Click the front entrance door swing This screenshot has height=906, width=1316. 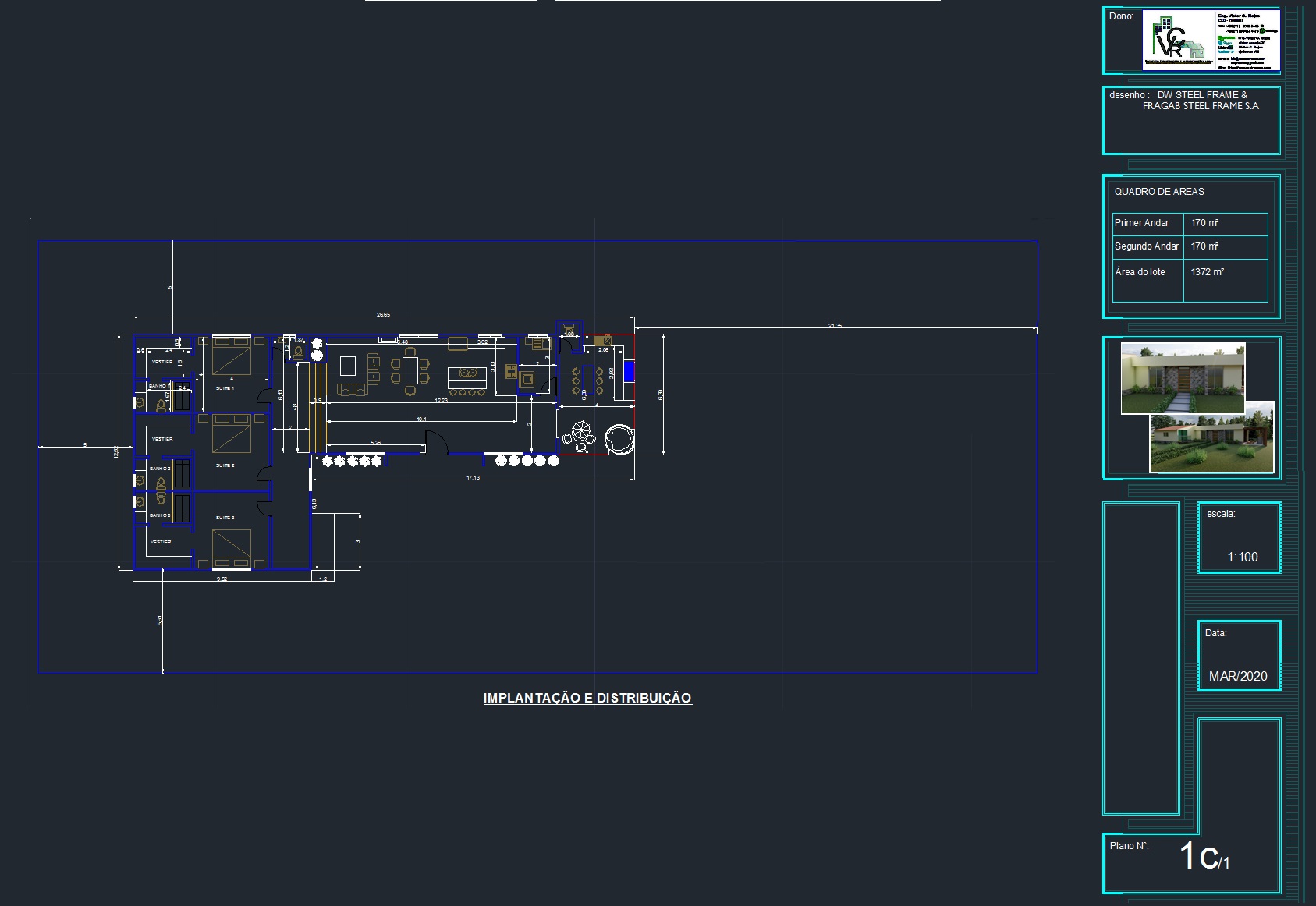(435, 442)
